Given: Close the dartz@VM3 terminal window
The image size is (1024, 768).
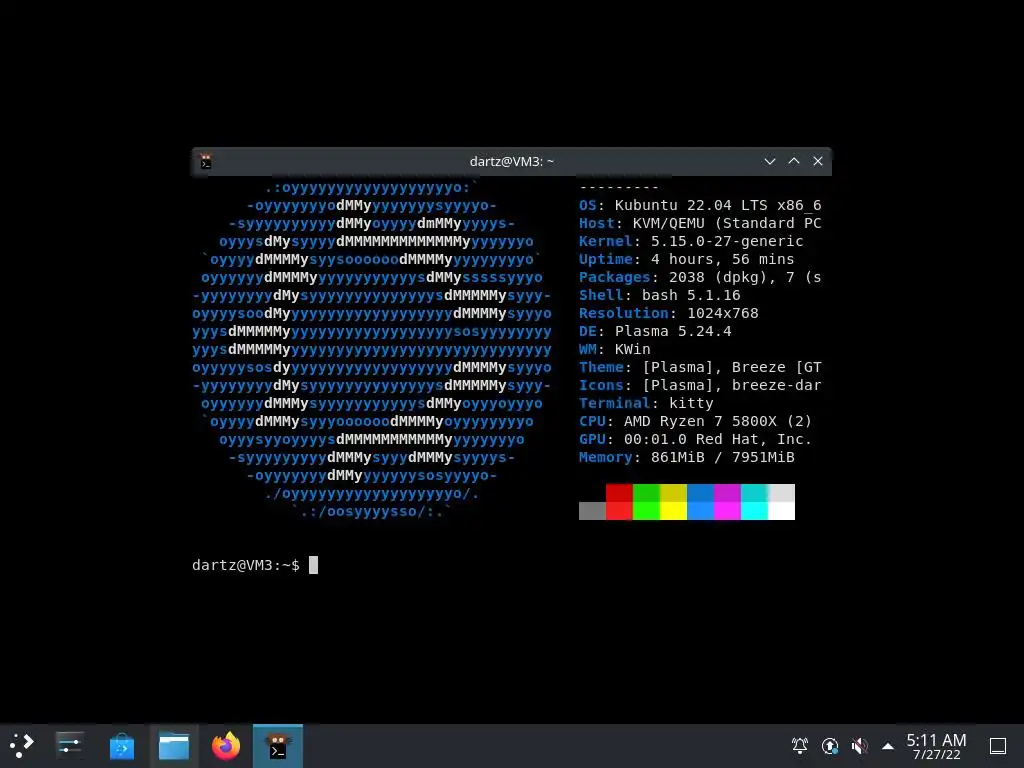Looking at the screenshot, I should pos(818,161).
